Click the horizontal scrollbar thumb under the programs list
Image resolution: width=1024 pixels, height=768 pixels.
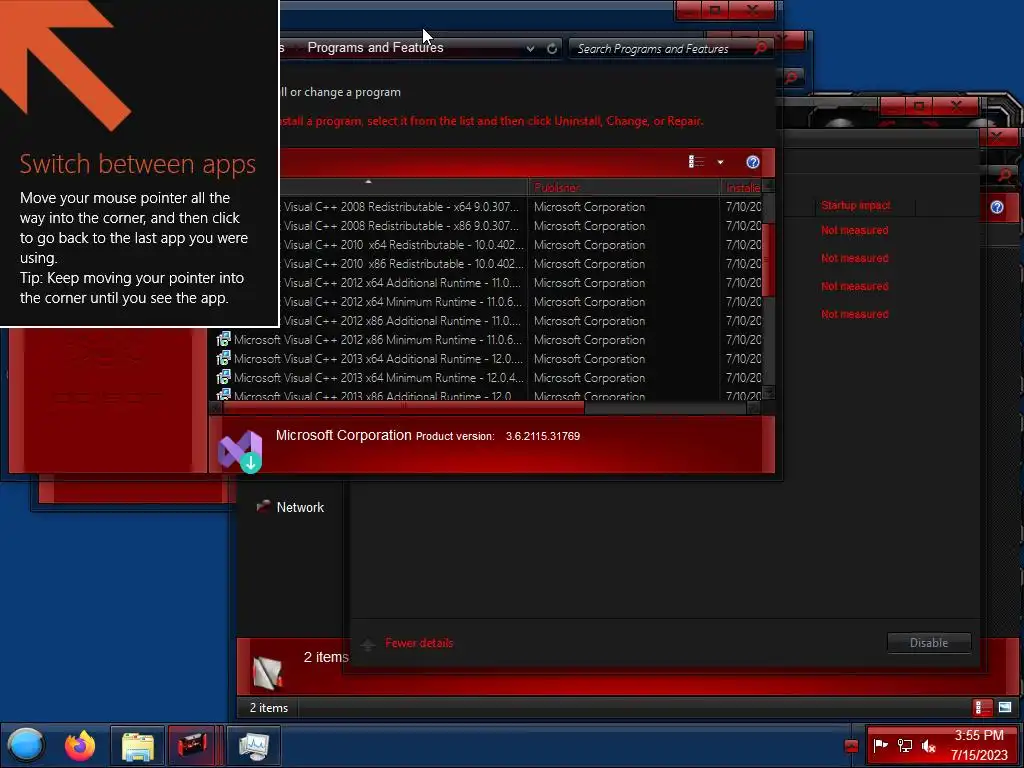click(403, 408)
